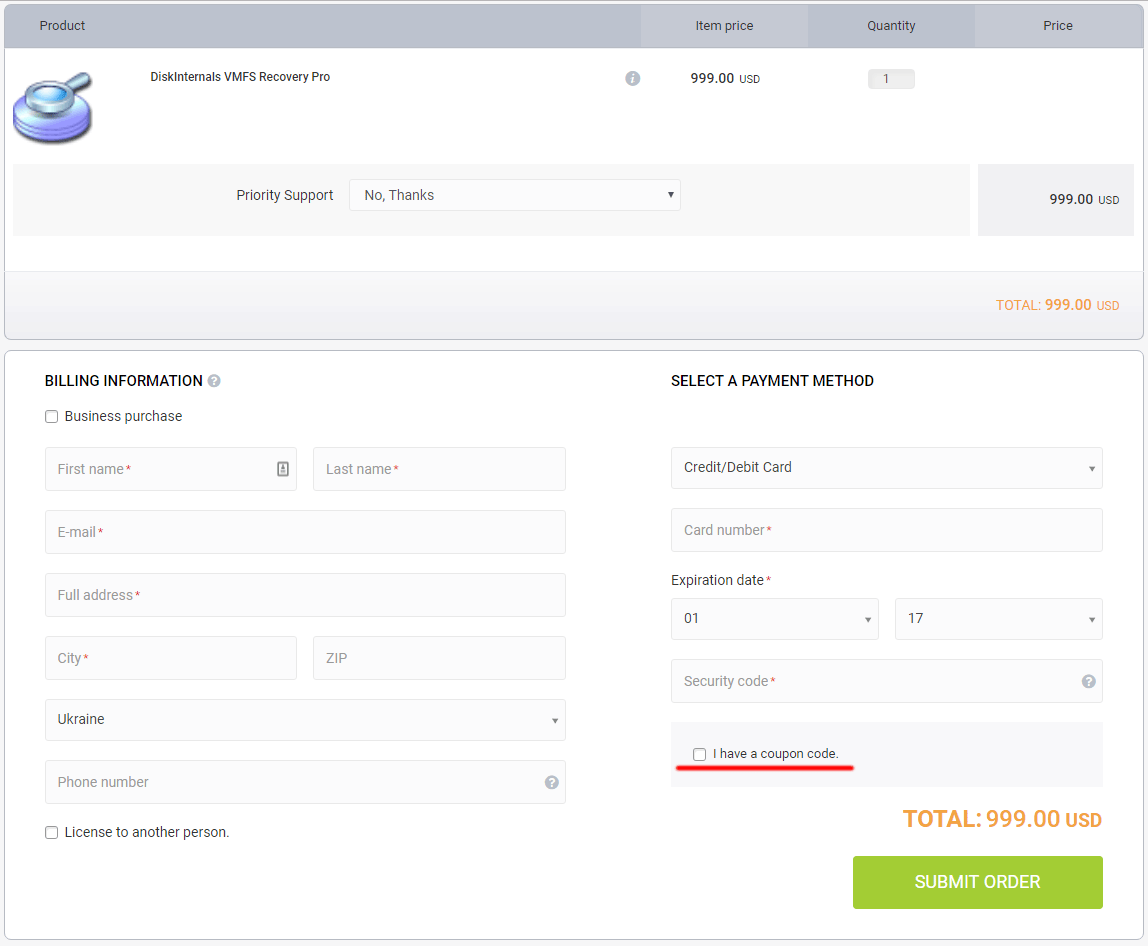Click the Priority Support label
This screenshot has width=1148, height=946.
pyautogui.click(x=285, y=195)
